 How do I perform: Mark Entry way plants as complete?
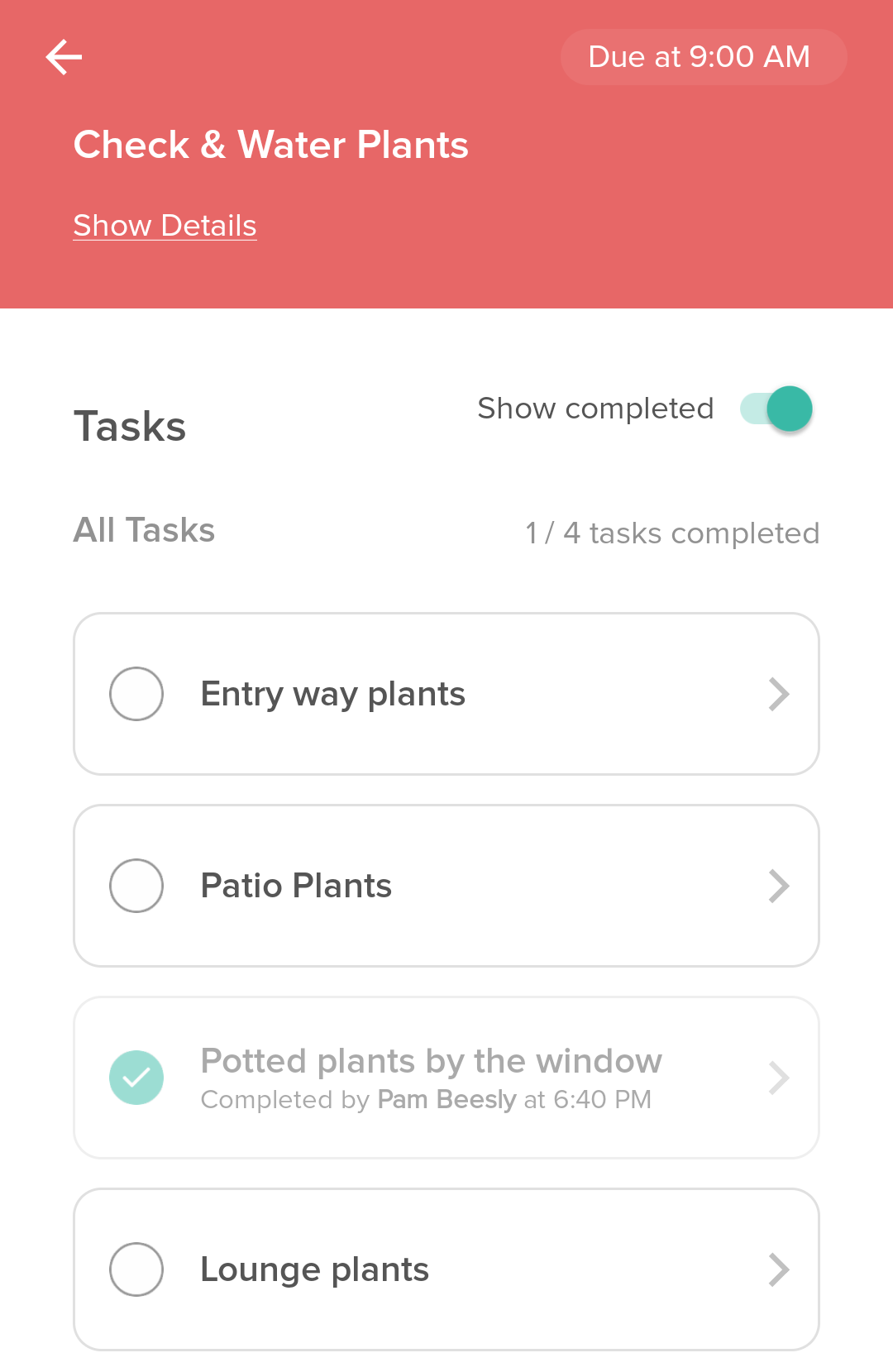point(136,694)
